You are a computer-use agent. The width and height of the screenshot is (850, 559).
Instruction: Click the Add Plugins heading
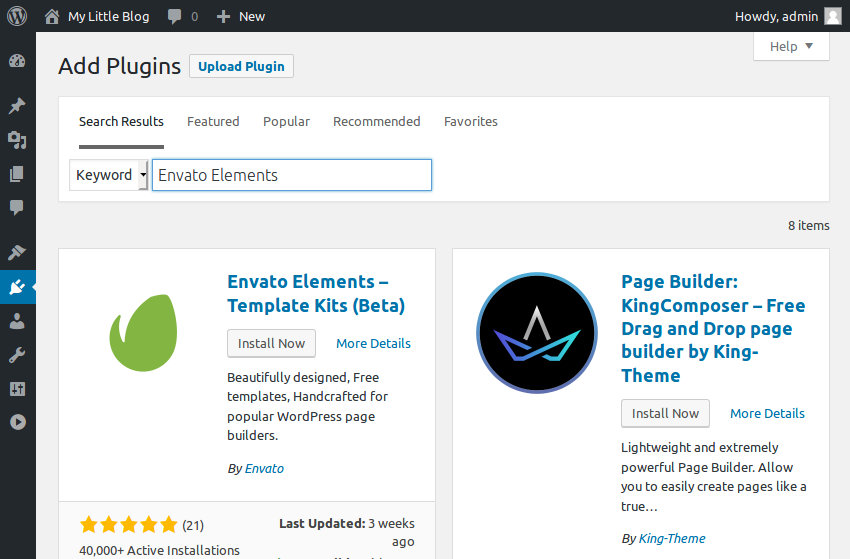[119, 66]
